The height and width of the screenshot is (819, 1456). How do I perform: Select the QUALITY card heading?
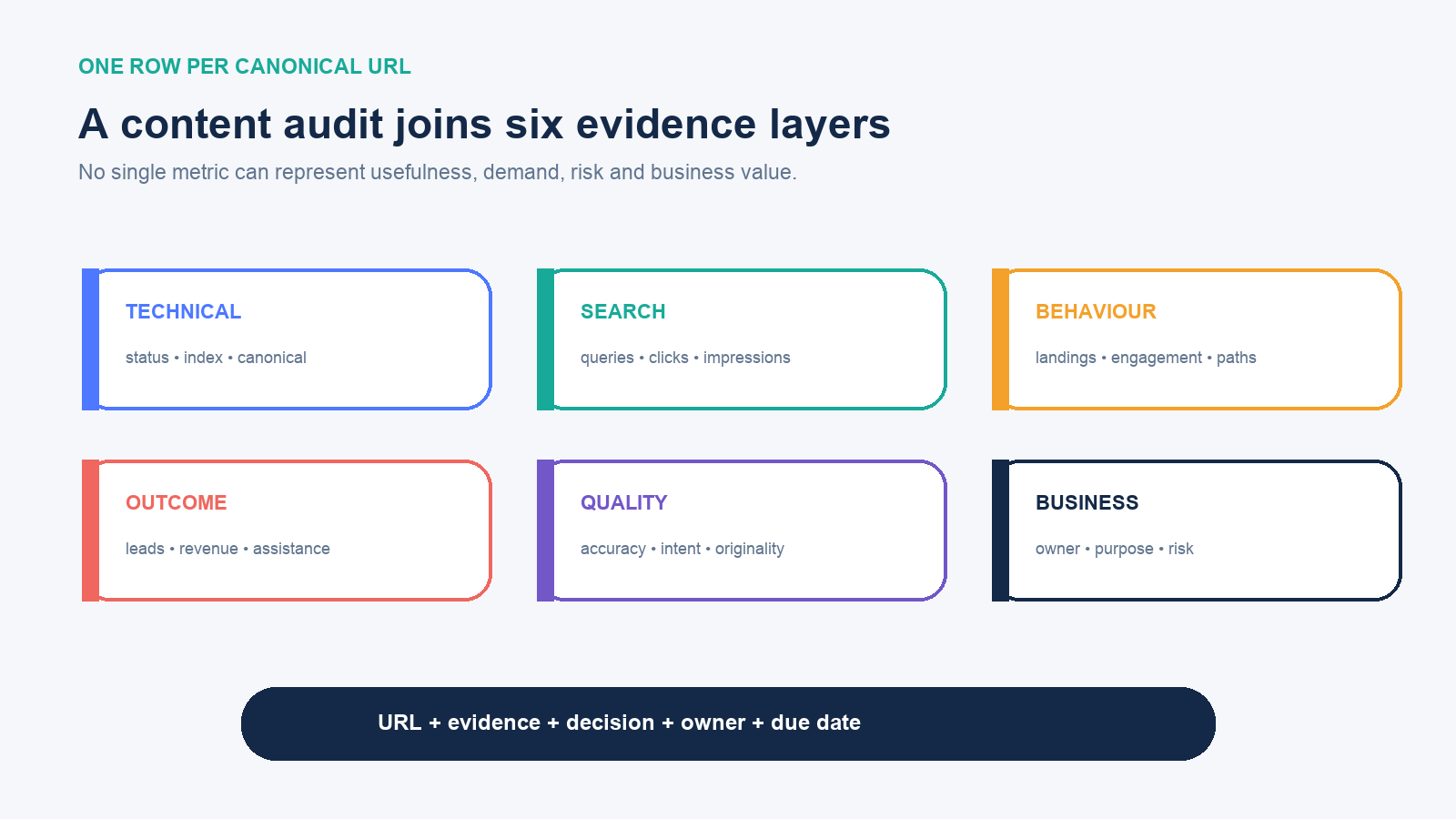(x=624, y=502)
